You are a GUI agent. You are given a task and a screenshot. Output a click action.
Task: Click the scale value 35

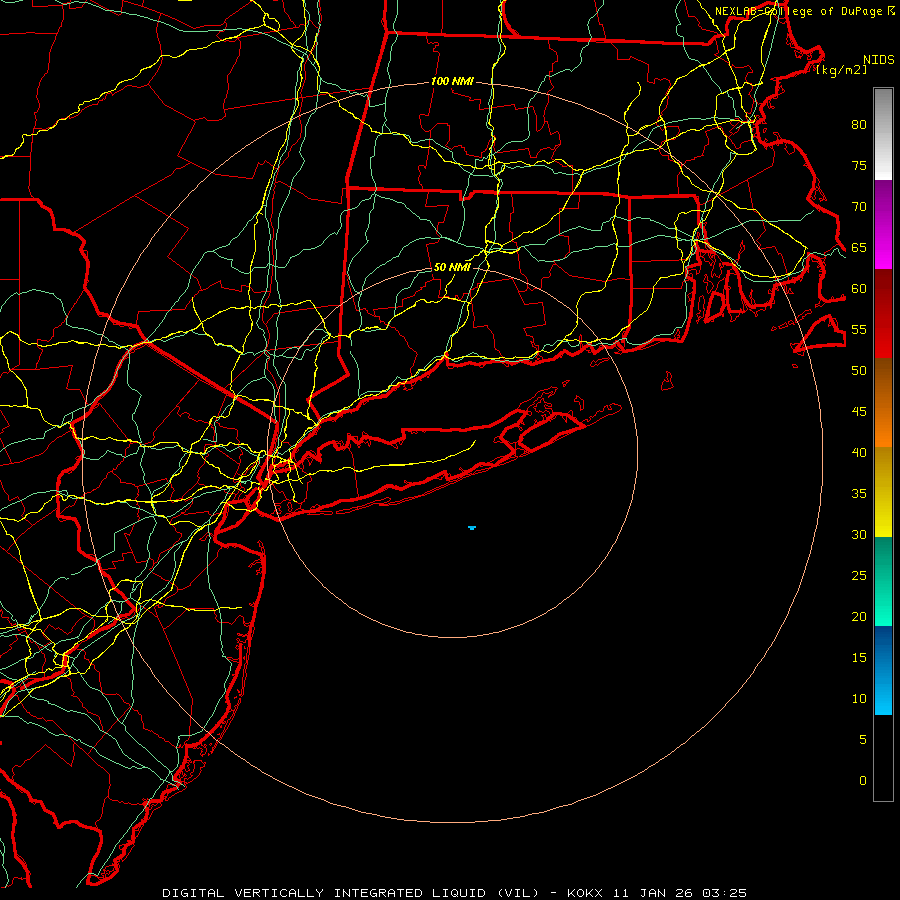(859, 494)
